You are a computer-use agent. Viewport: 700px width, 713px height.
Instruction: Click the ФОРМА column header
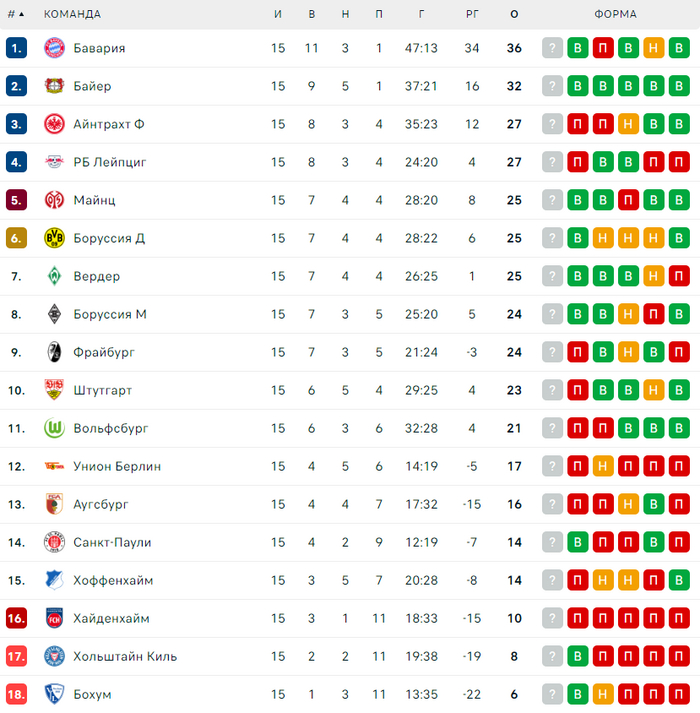point(615,14)
